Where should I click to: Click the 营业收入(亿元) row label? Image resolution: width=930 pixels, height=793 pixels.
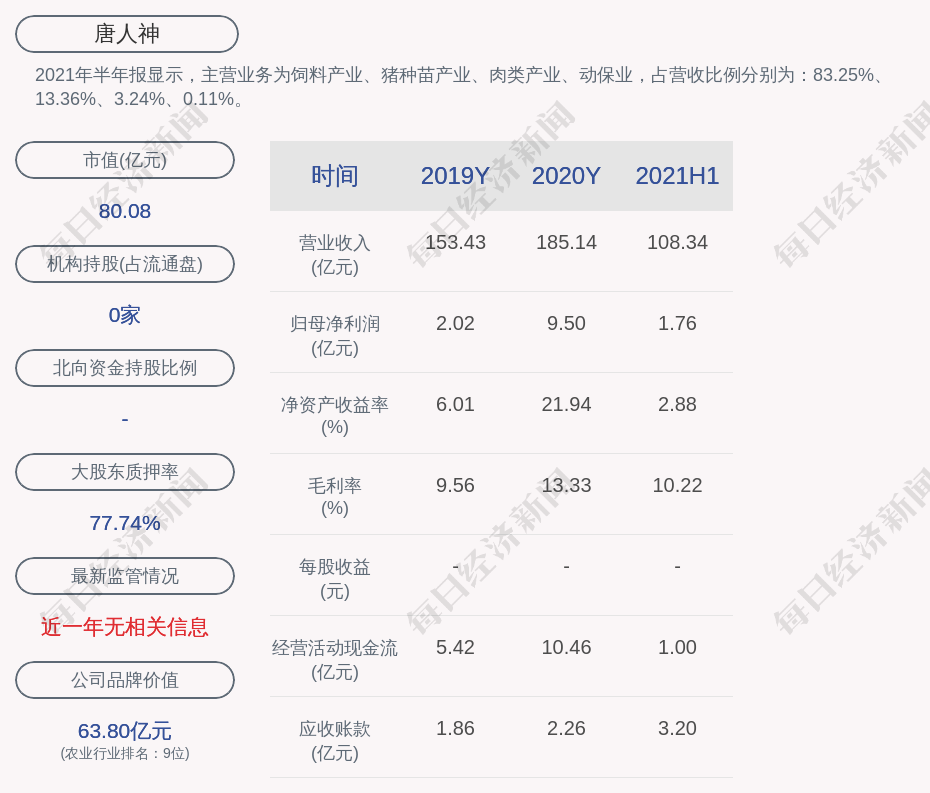click(335, 254)
